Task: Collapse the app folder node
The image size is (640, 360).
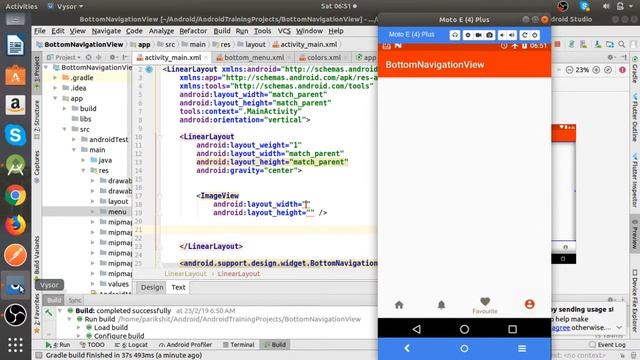Action: (56, 98)
